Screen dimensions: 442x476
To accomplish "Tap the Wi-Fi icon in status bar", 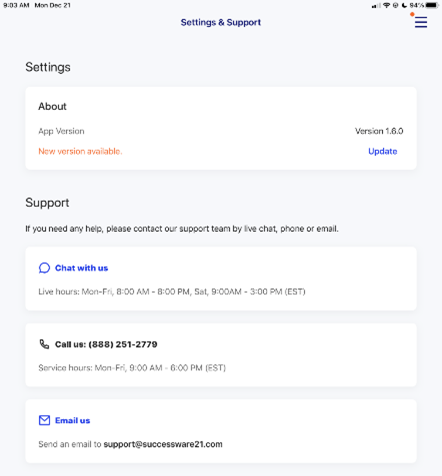I will (x=386, y=5).
